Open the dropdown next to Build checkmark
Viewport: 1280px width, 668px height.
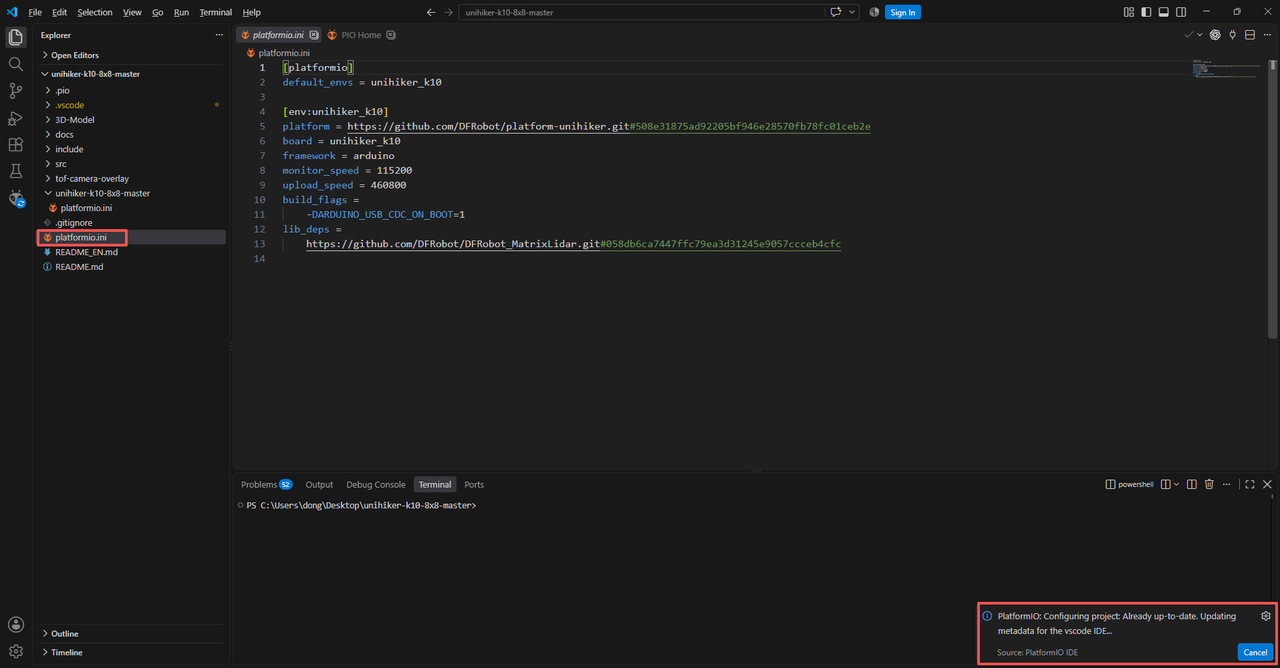tap(1200, 34)
